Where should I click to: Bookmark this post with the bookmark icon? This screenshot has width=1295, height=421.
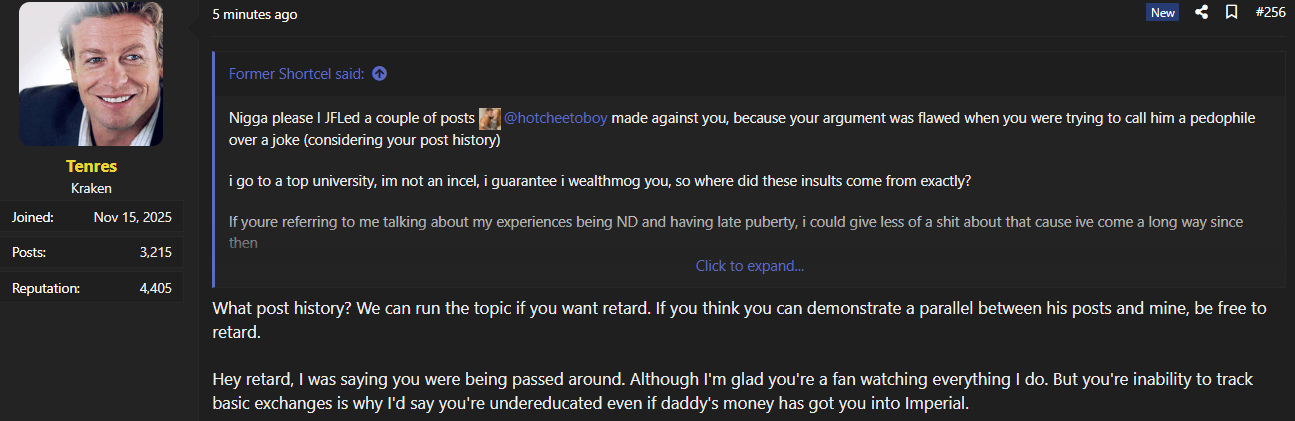click(x=1231, y=13)
